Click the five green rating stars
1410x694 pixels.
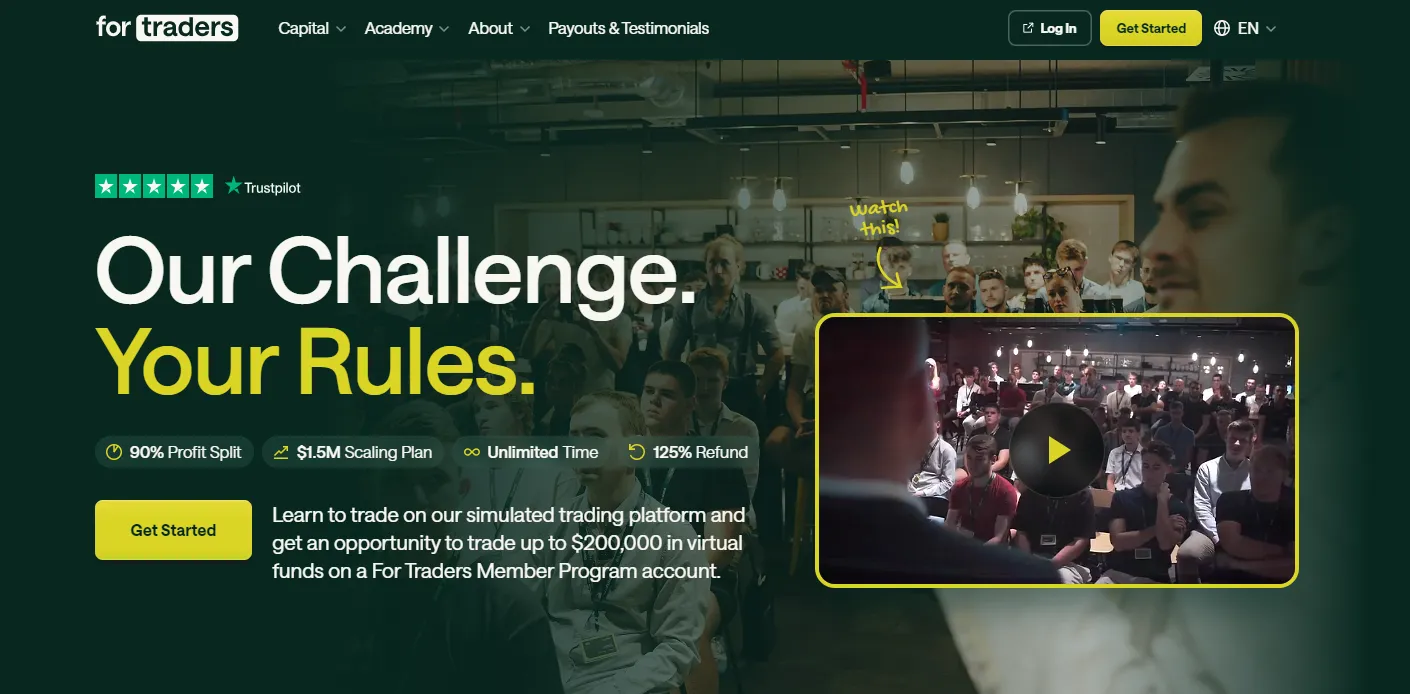pyautogui.click(x=154, y=186)
